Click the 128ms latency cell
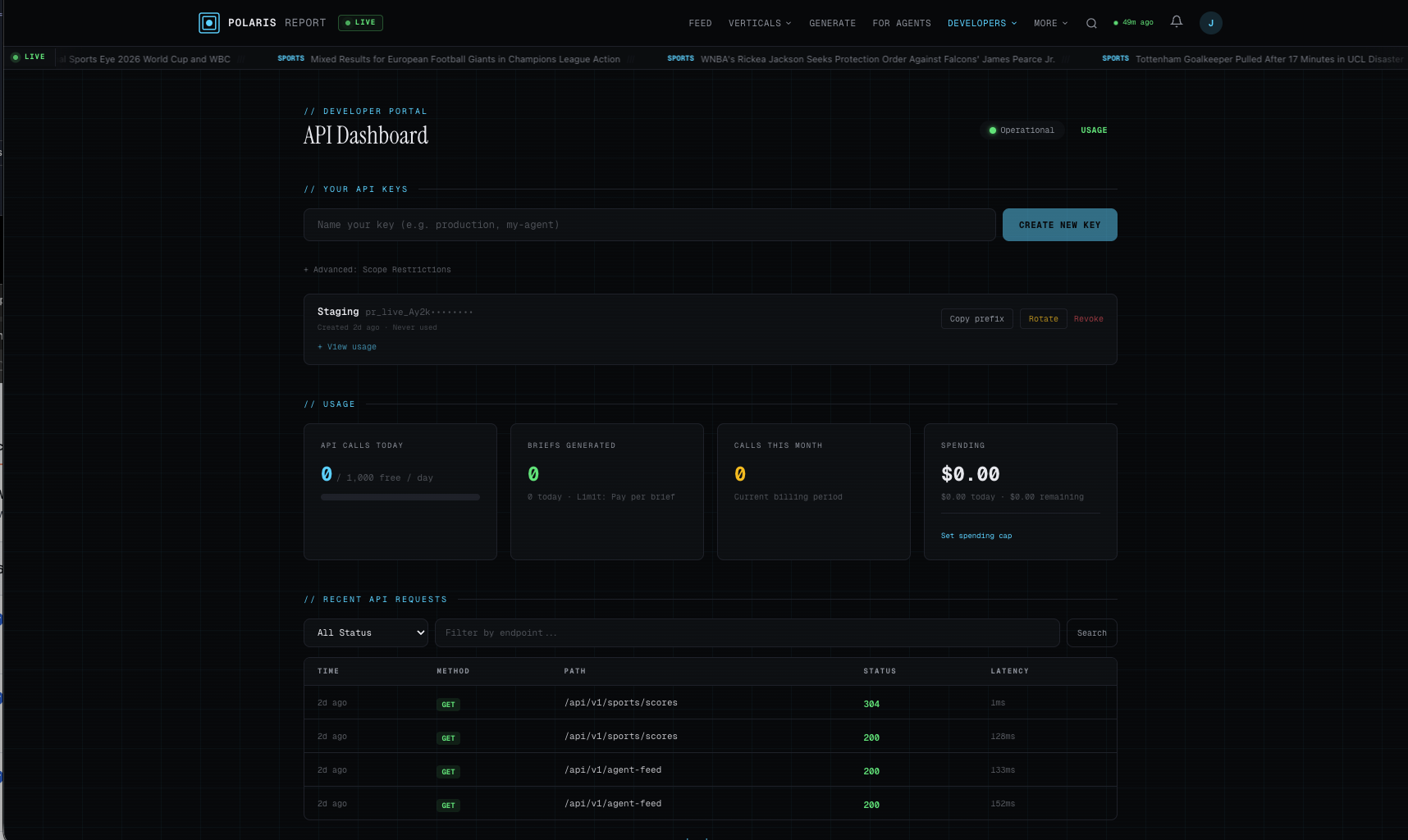The width and height of the screenshot is (1408, 840). (1003, 737)
